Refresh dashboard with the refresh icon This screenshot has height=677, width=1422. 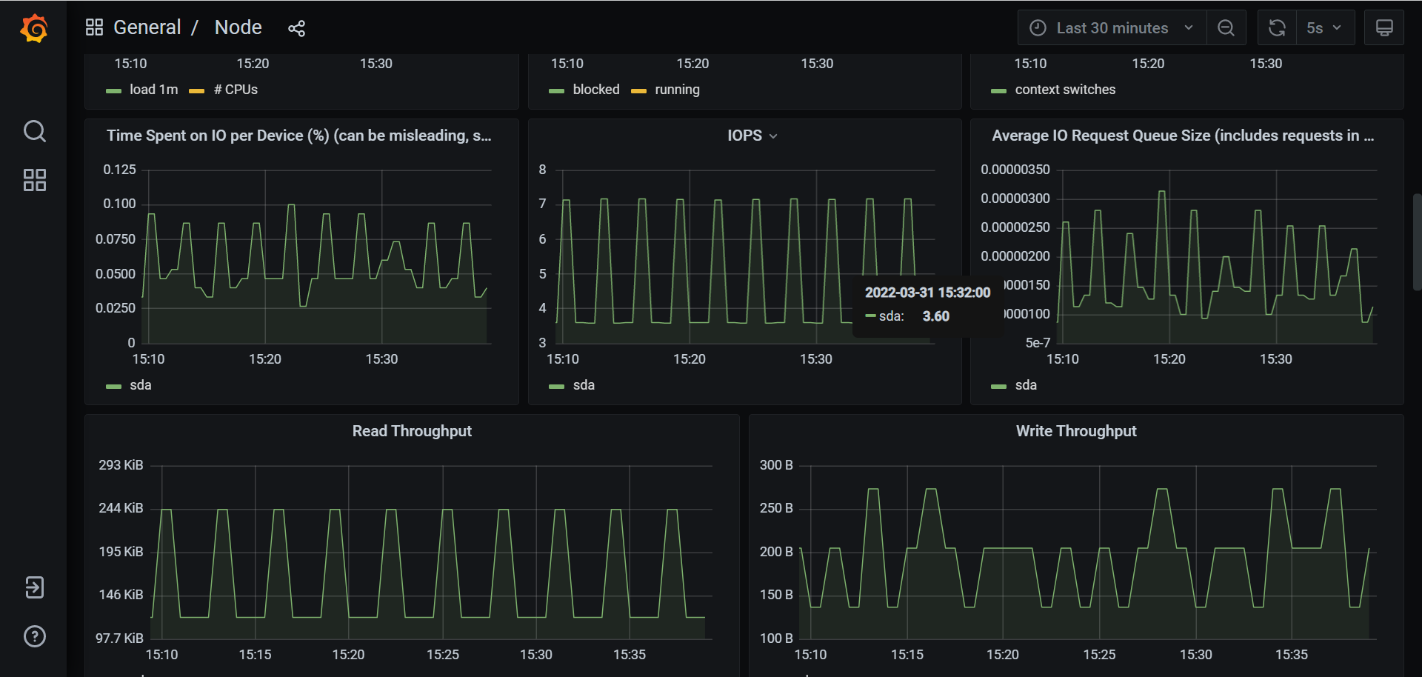pos(1277,28)
